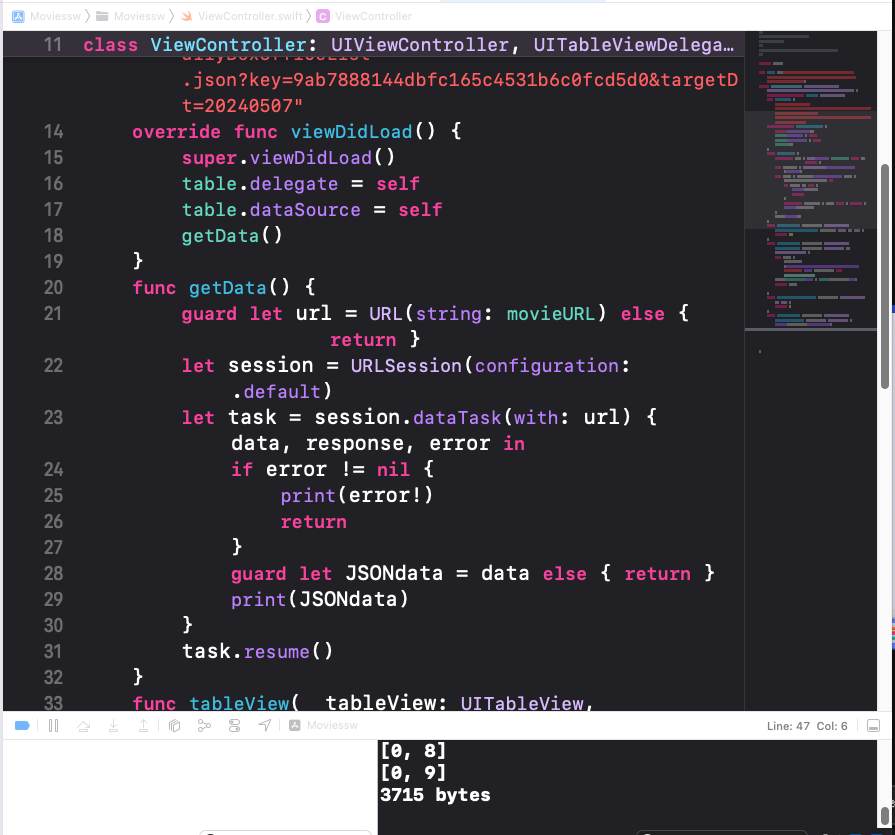Screen dimensions: 895x835
Task: Click getData function declaration on line 20
Action: click(228, 288)
